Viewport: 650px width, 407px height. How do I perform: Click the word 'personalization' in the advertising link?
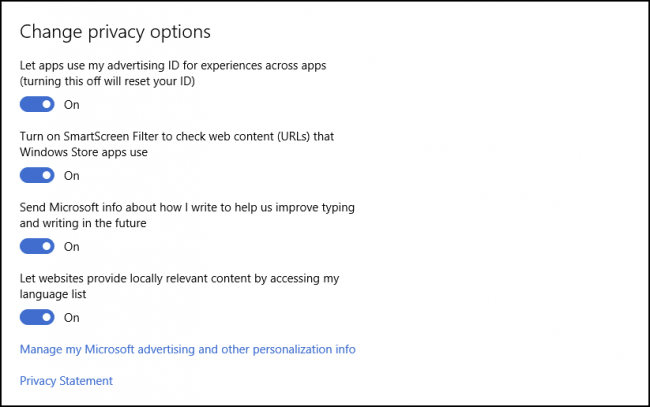click(x=292, y=349)
